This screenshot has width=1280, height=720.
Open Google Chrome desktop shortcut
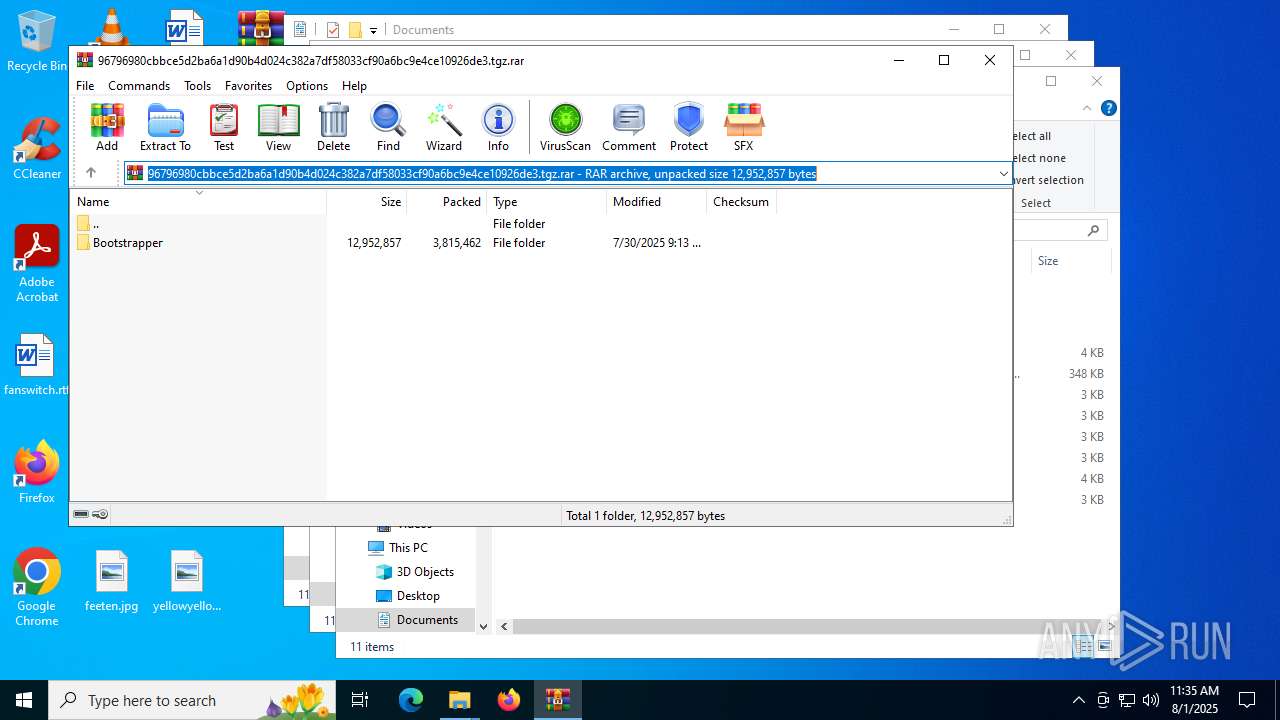click(37, 588)
